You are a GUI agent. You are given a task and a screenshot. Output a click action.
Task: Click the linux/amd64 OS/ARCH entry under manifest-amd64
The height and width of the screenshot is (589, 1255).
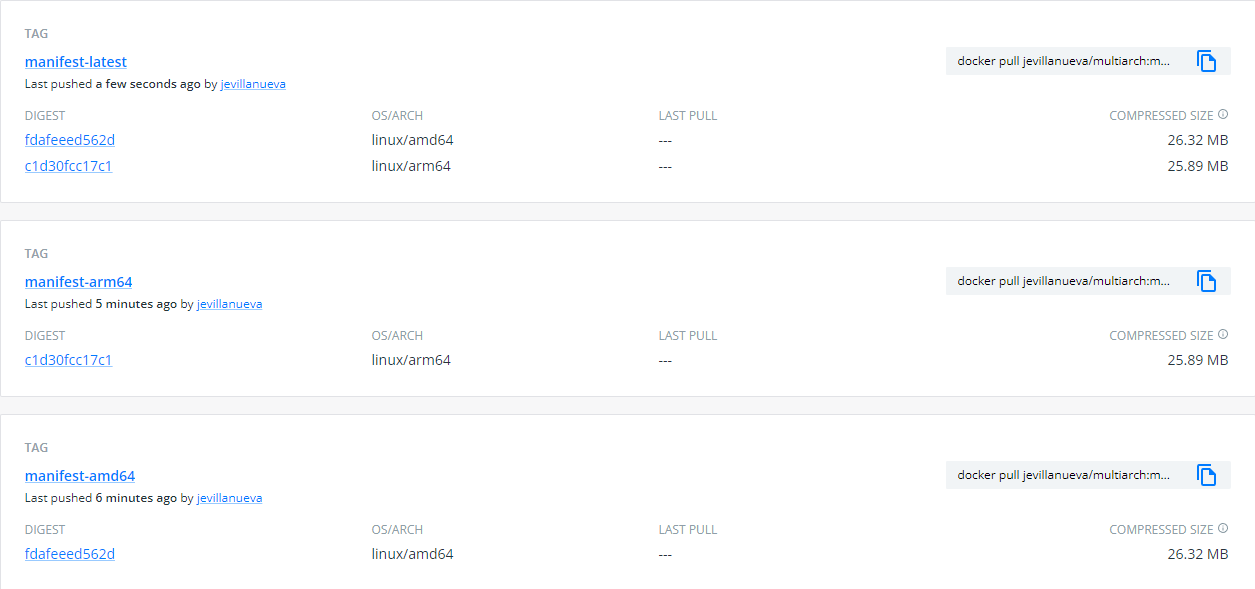[x=412, y=553]
